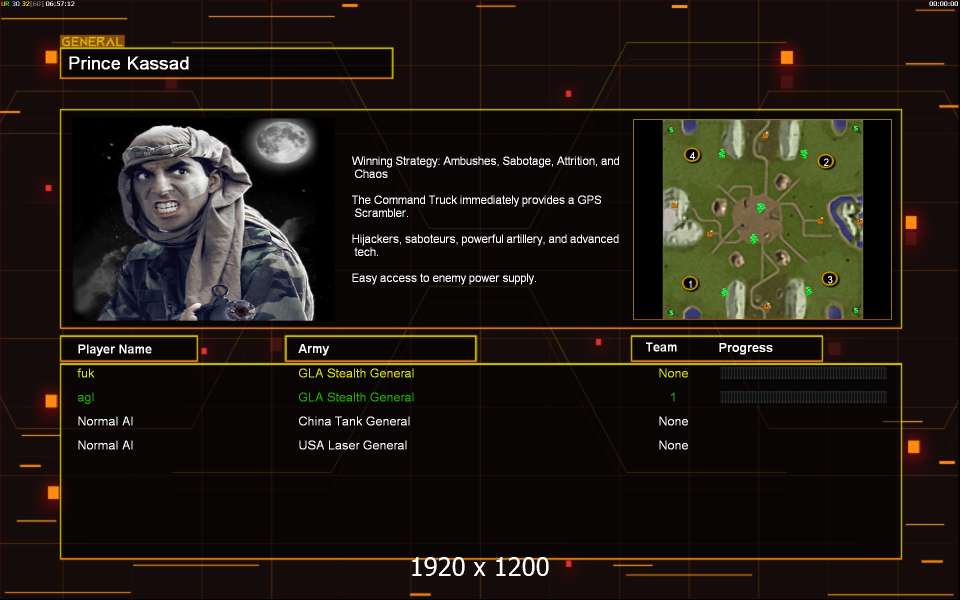Click the China Tank General army cell
The height and width of the screenshot is (600, 960).
coord(354,421)
